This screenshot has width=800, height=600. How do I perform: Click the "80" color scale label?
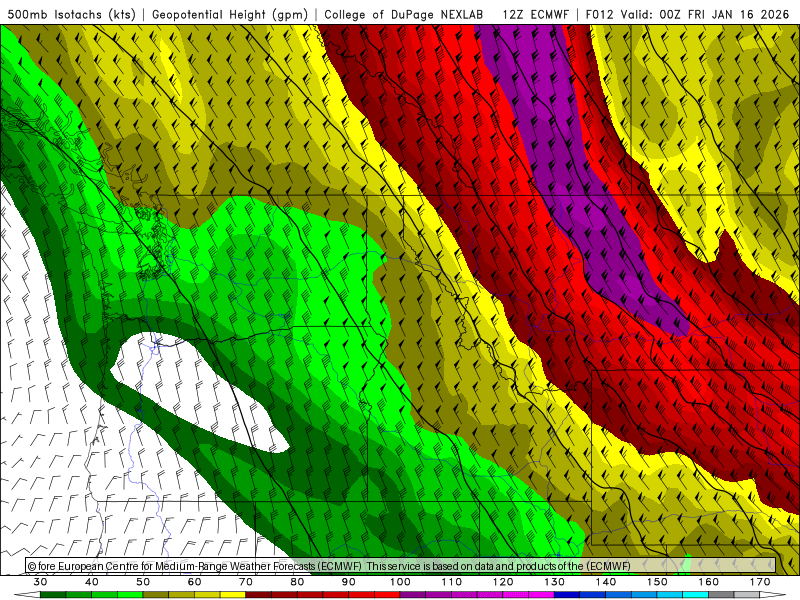297,582
